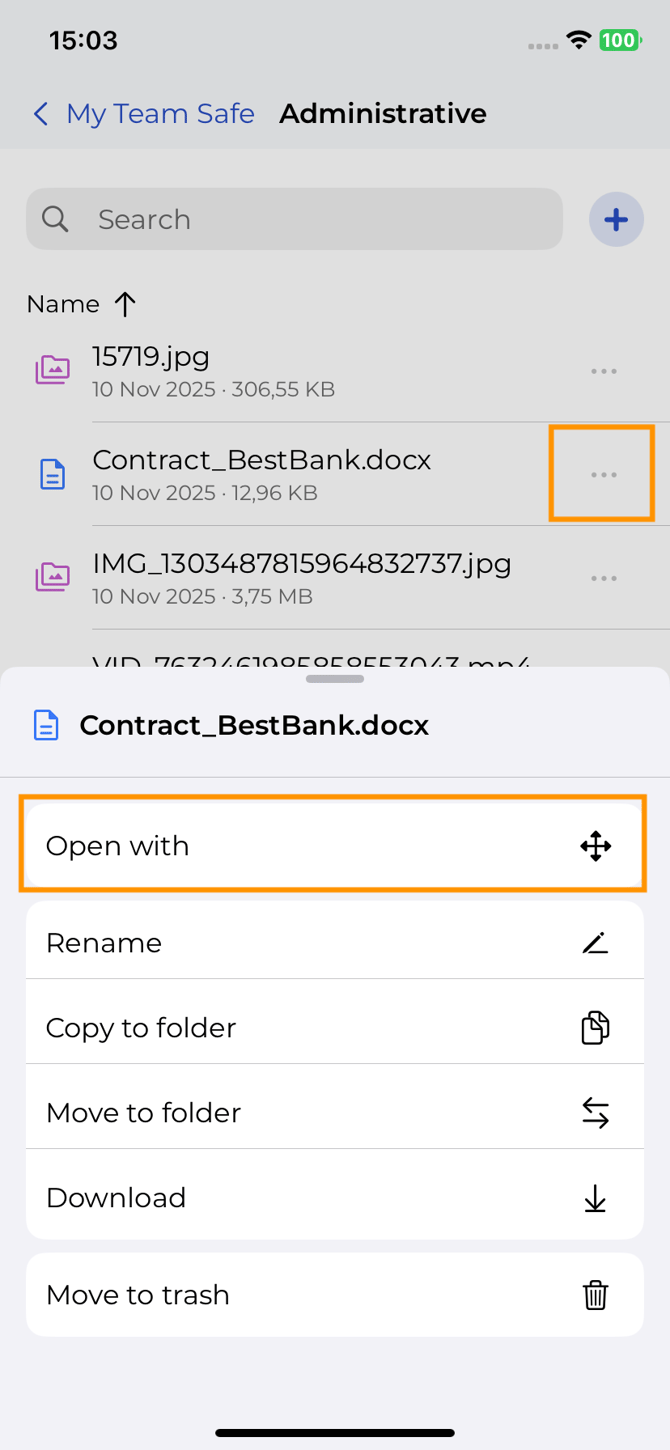Image resolution: width=670 pixels, height=1450 pixels.
Task: Choose Move to folder option
Action: (144, 1113)
